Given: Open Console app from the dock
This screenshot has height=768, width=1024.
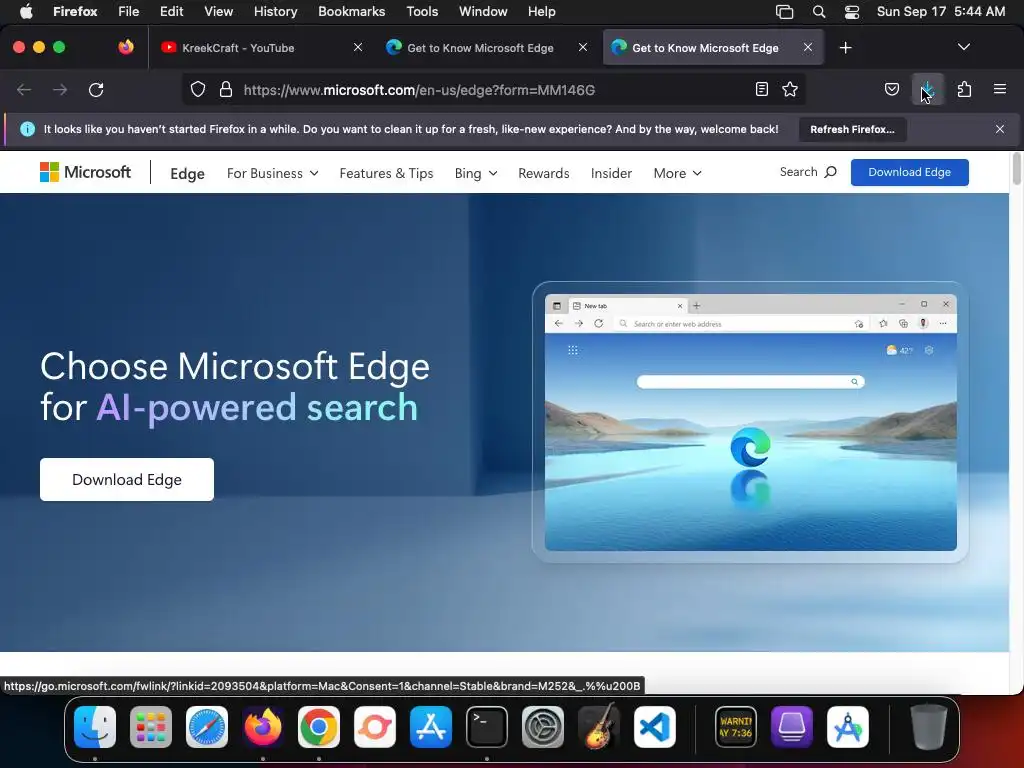Looking at the screenshot, I should point(736,727).
